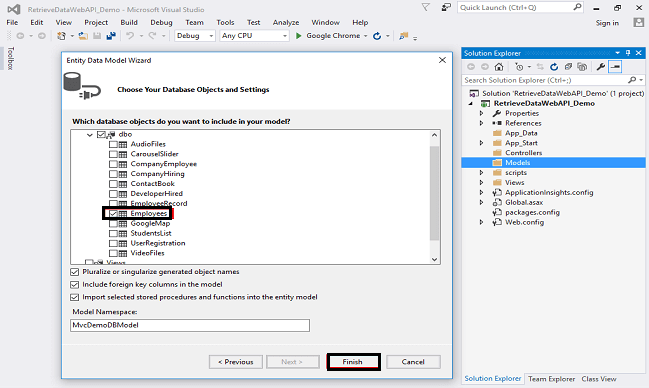
Task: Click Solution Explorer Show All Files icon
Action: 582,67
